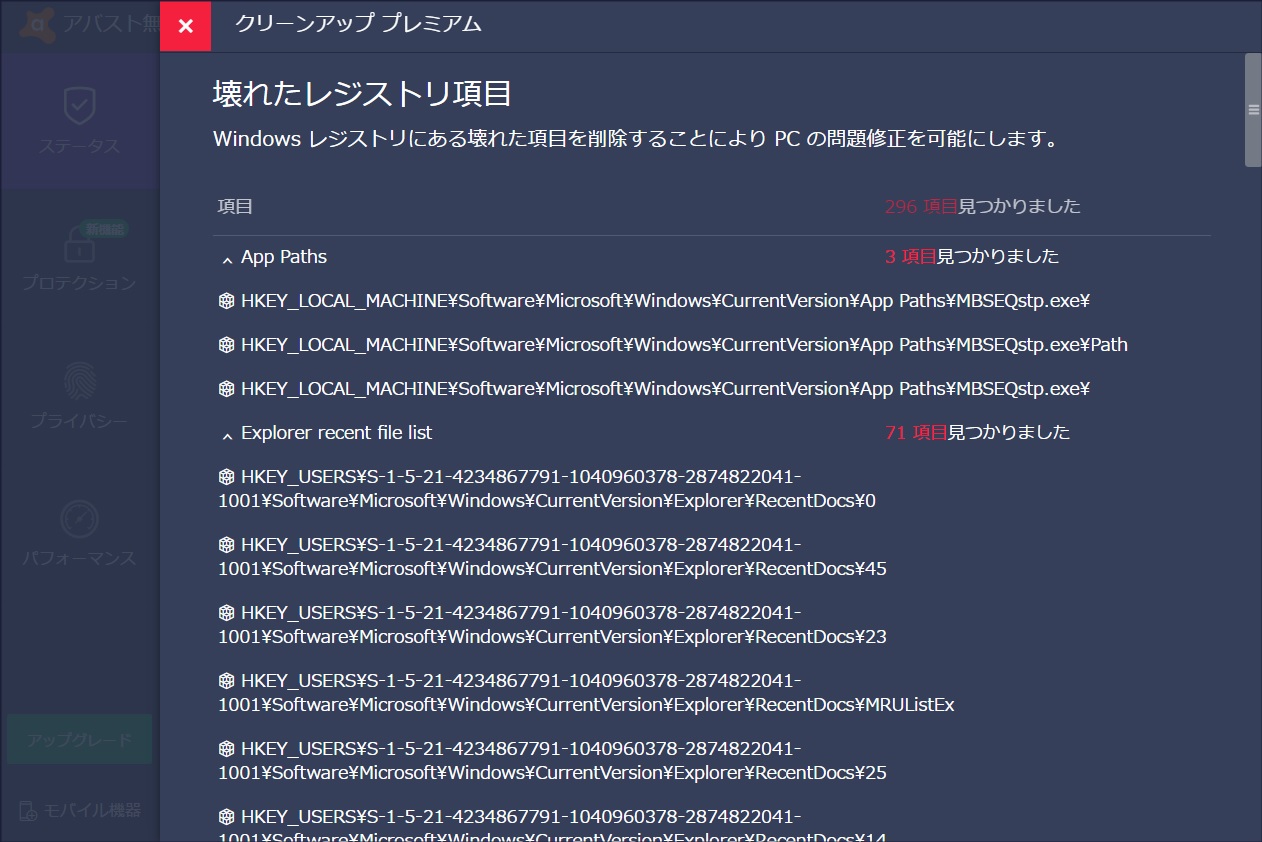
Task: Click registry icon beside RecentDocs¥25 entry
Action: [227, 749]
